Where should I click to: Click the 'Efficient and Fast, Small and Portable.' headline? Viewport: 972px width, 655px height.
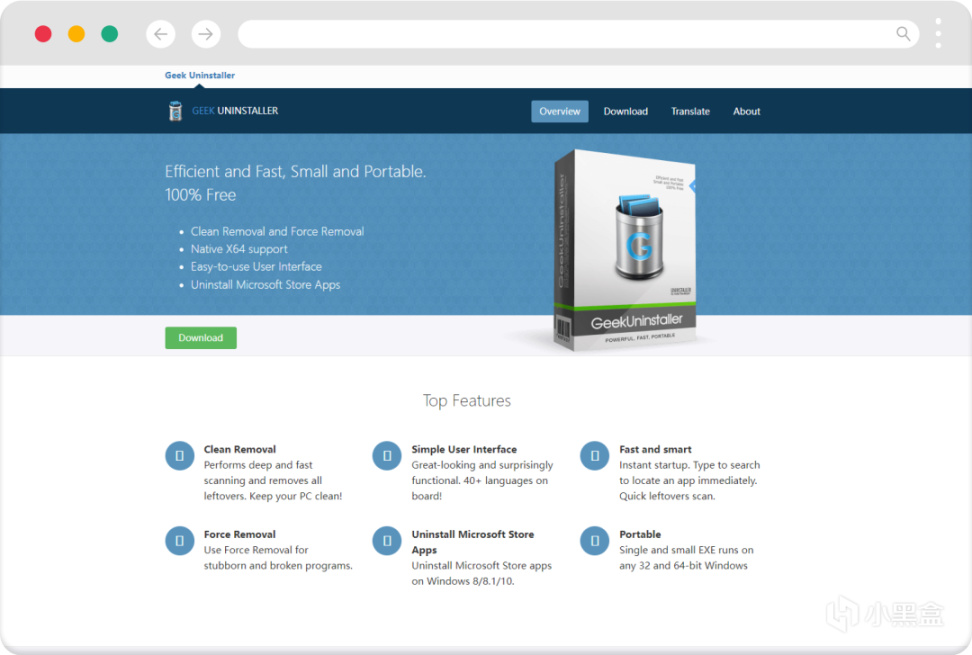pyautogui.click(x=295, y=172)
